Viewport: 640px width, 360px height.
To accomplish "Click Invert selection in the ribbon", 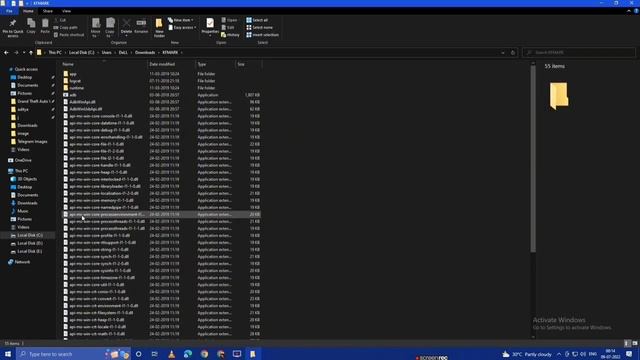I will (x=262, y=35).
